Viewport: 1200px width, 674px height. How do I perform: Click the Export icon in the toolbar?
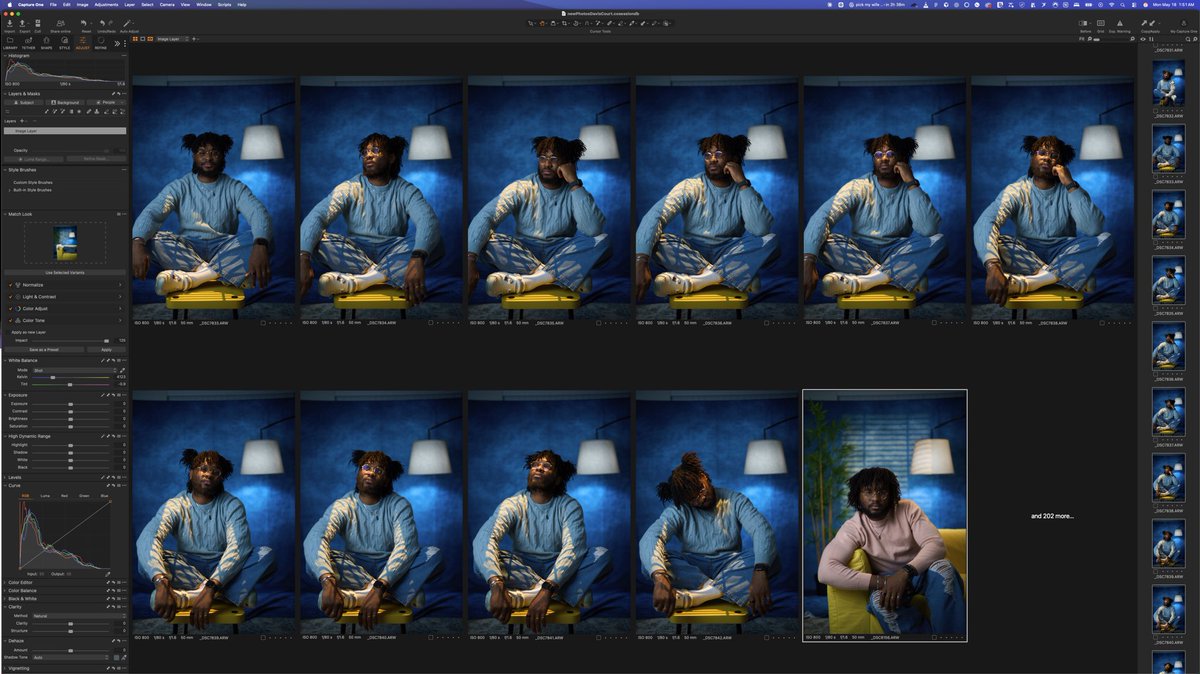click(x=24, y=23)
